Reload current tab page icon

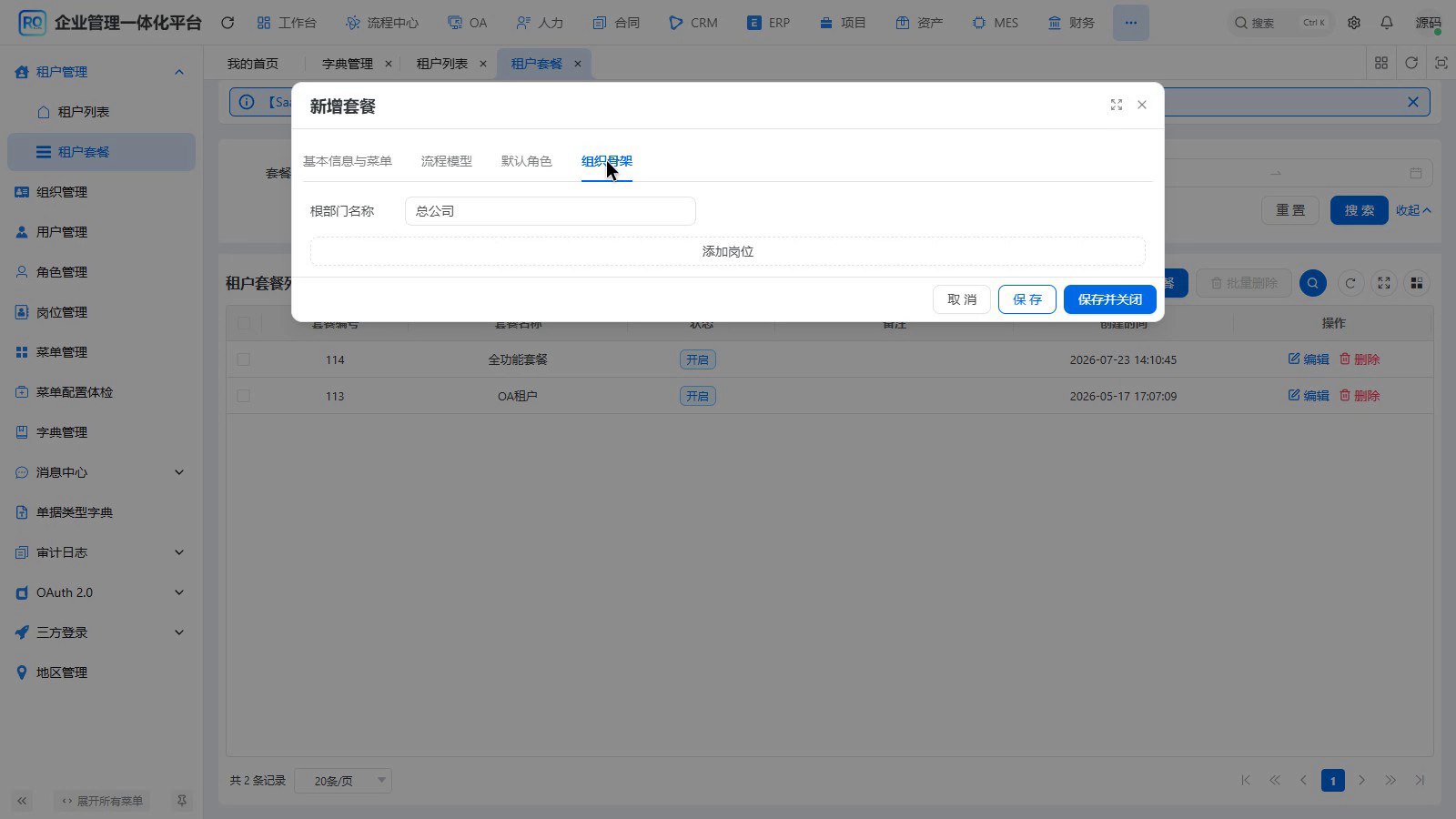[x=1411, y=63]
